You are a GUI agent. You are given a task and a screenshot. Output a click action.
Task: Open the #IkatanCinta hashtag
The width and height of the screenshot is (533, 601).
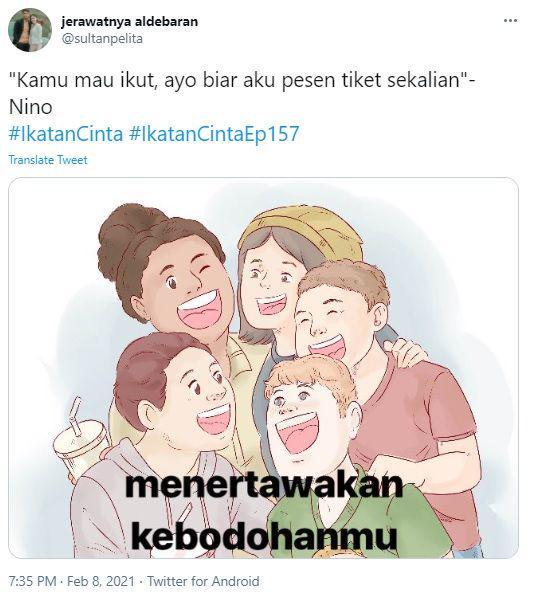66,133
